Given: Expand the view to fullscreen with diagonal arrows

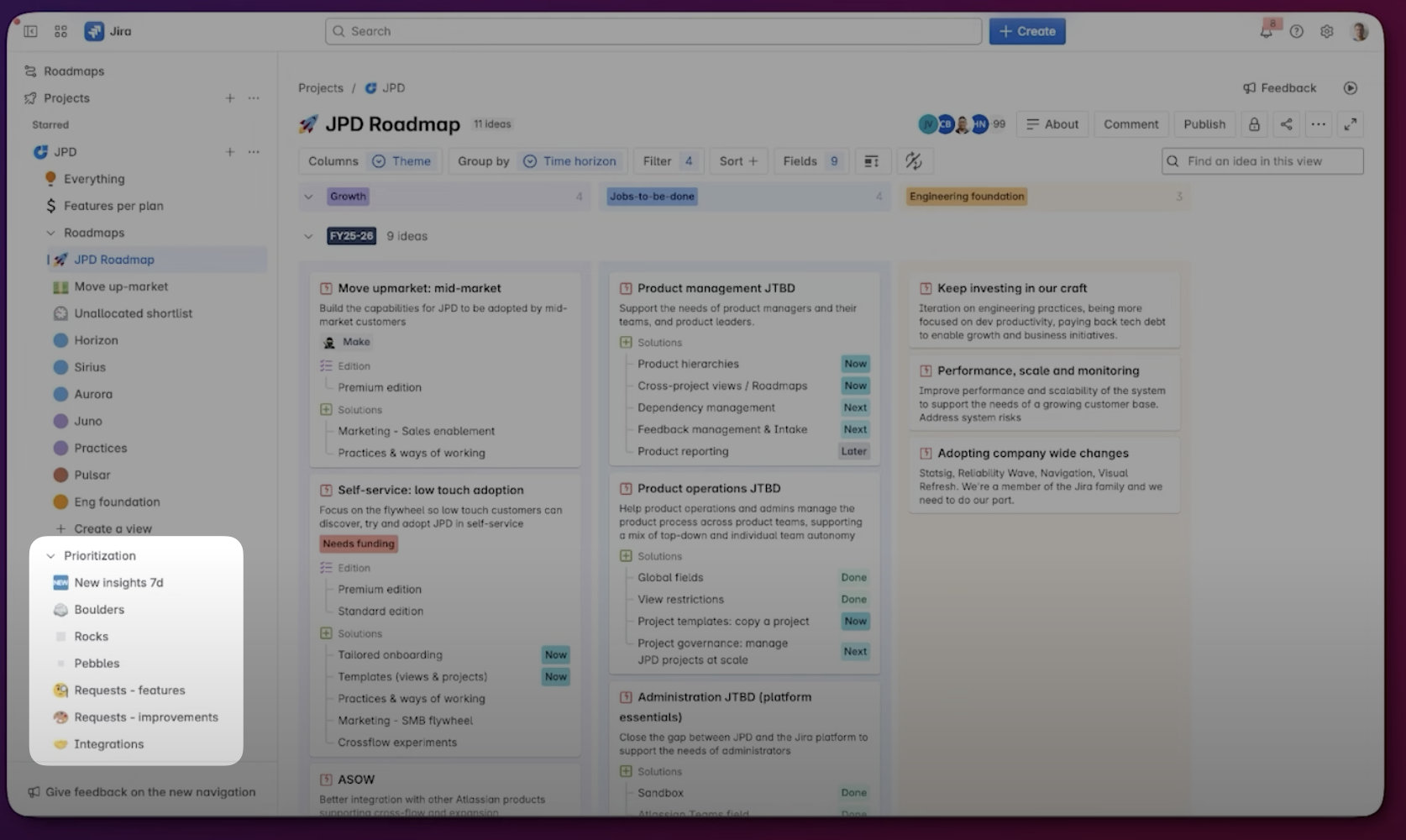Looking at the screenshot, I should pos(1351,123).
